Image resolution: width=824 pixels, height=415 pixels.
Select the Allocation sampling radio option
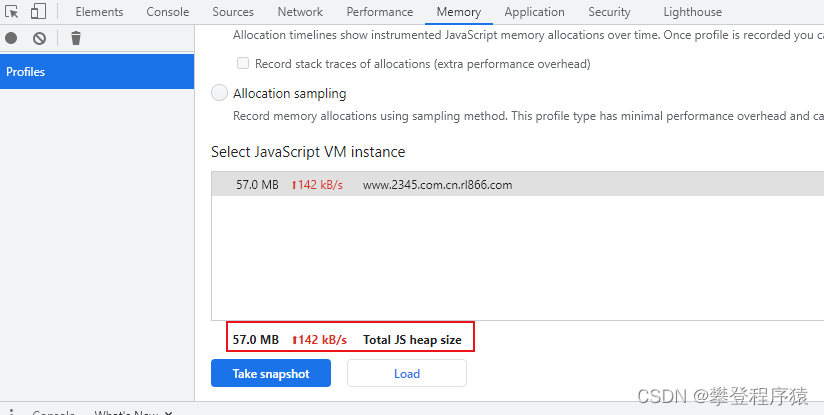(x=220, y=93)
